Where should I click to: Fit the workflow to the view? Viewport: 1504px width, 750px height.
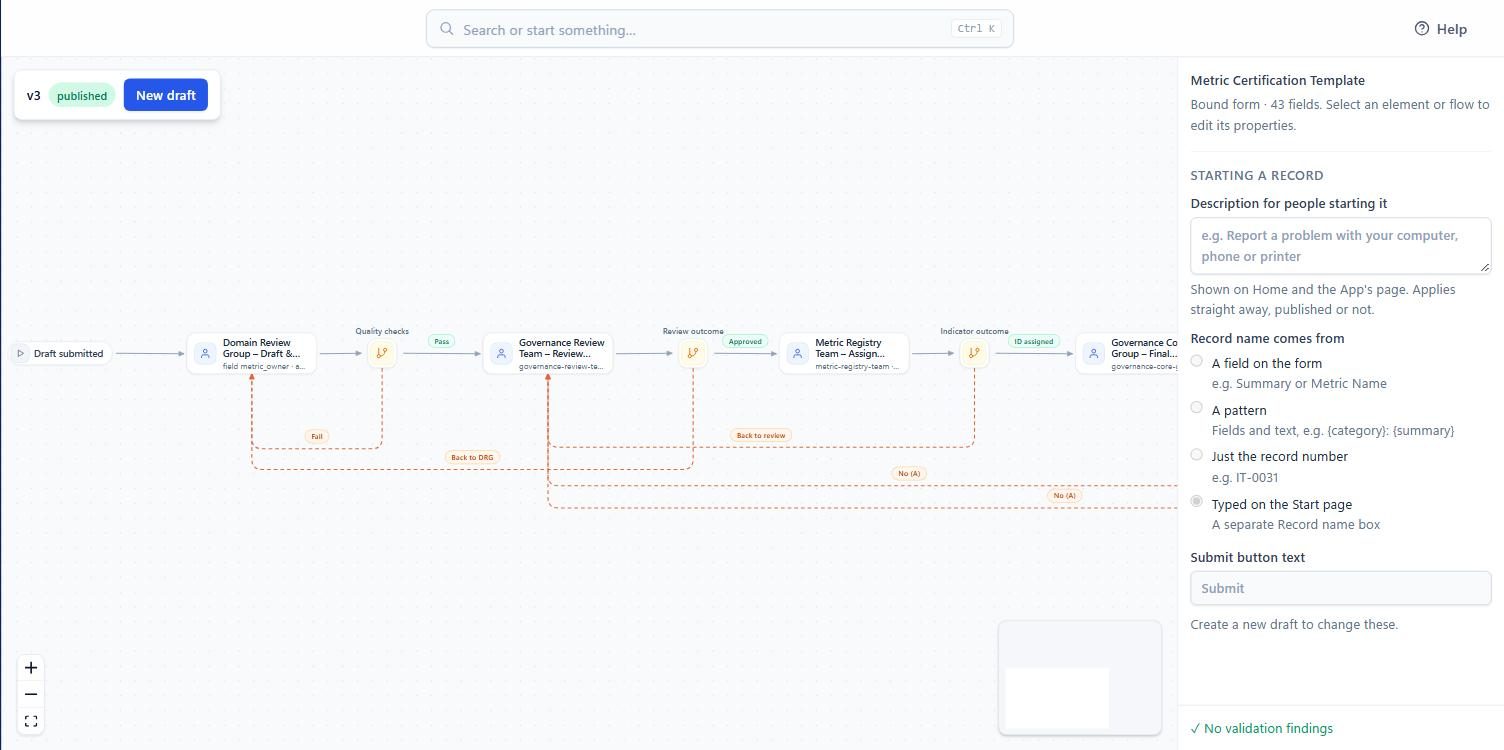[x=31, y=721]
